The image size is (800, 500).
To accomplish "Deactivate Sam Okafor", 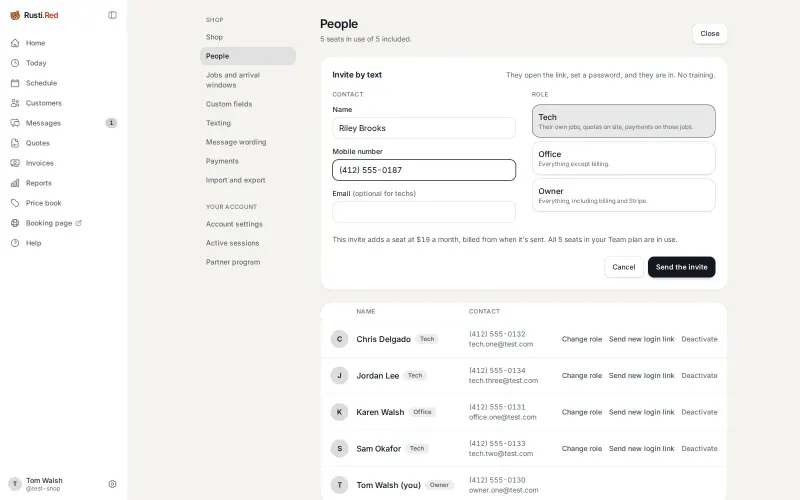I will tap(699, 448).
